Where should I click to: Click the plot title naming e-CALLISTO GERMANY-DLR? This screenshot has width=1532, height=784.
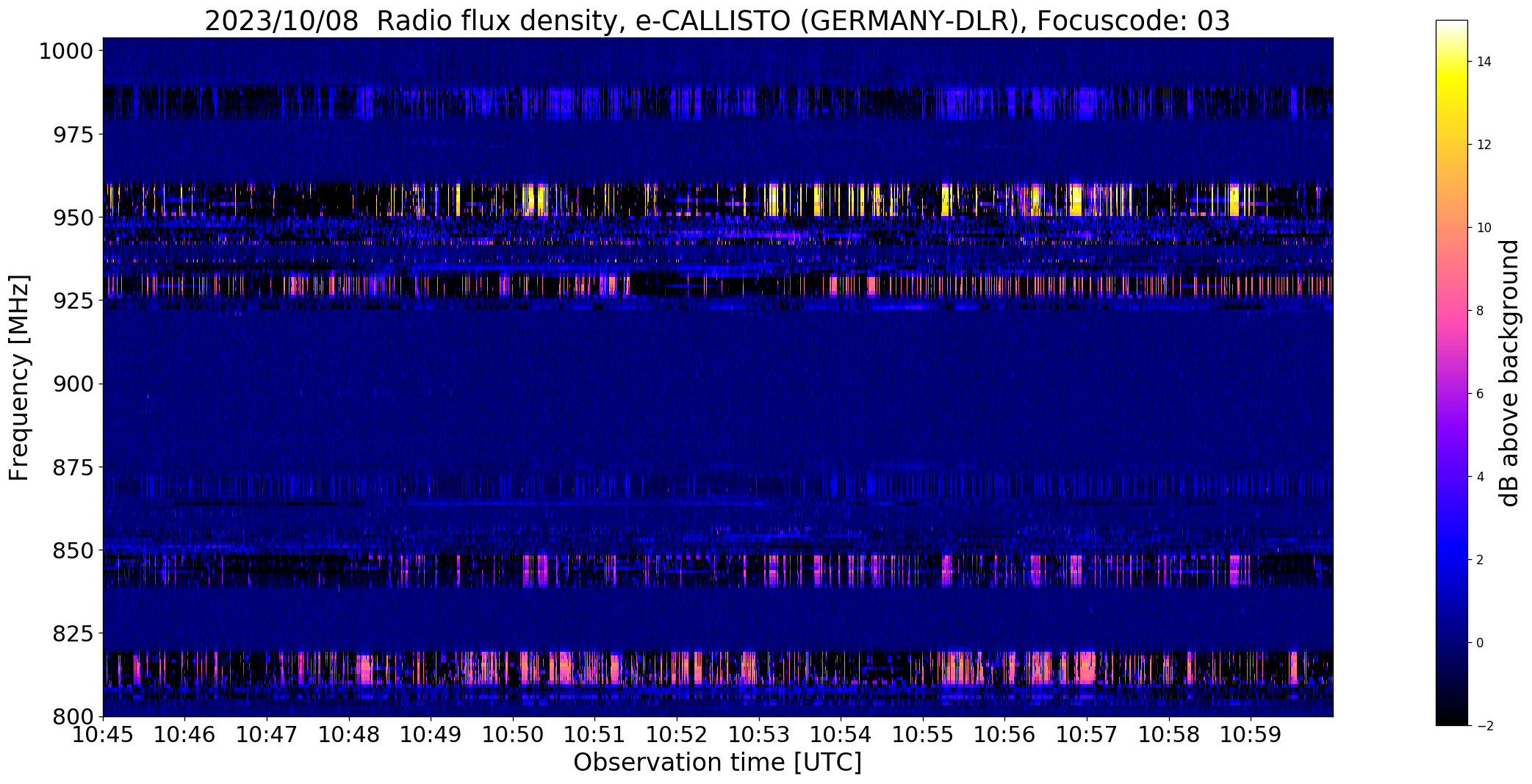point(717,21)
